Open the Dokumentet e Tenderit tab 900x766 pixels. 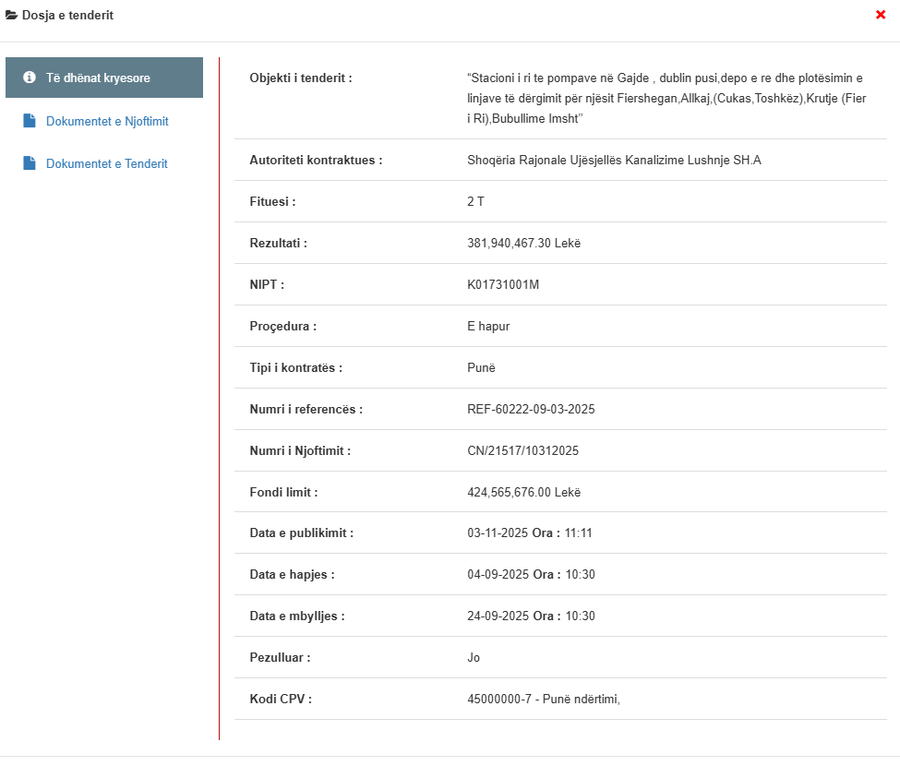click(106, 164)
